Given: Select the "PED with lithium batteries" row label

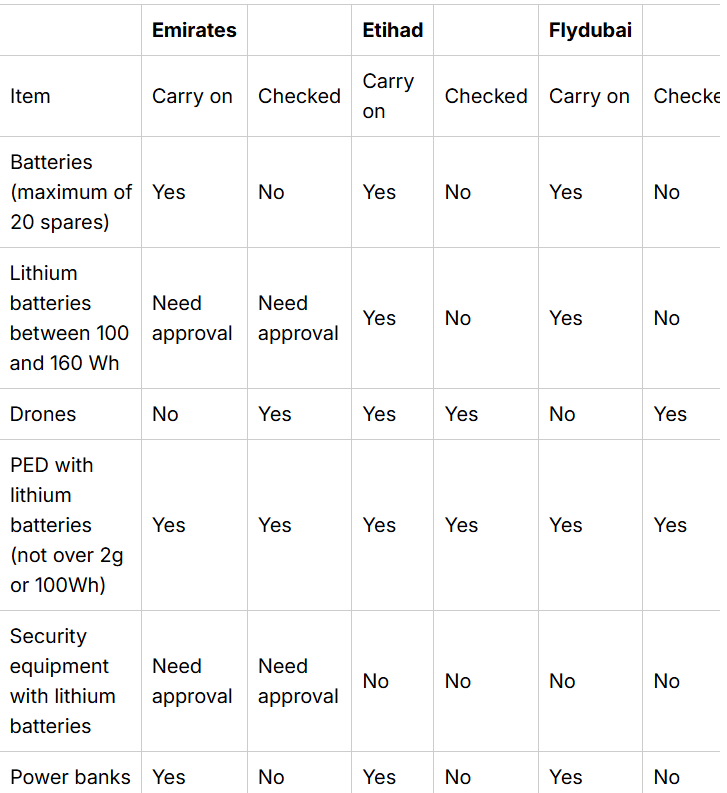Looking at the screenshot, I should pyautogui.click(x=67, y=525).
